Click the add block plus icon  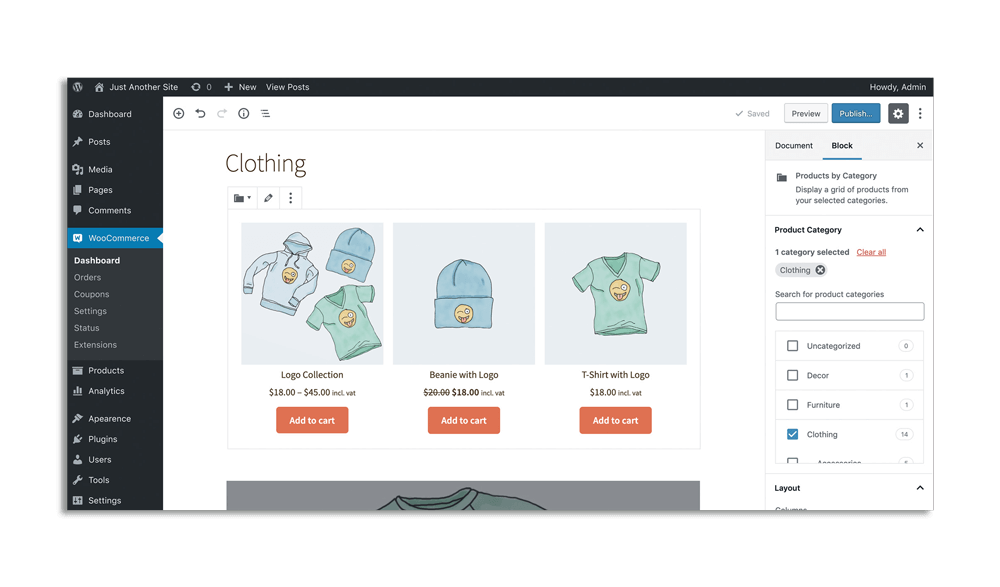point(179,114)
